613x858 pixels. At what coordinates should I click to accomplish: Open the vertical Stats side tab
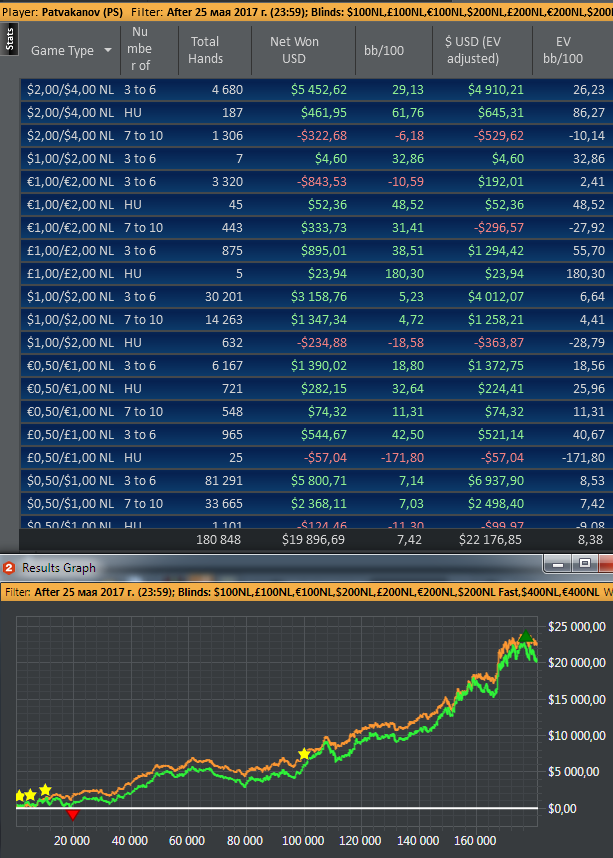(x=9, y=39)
